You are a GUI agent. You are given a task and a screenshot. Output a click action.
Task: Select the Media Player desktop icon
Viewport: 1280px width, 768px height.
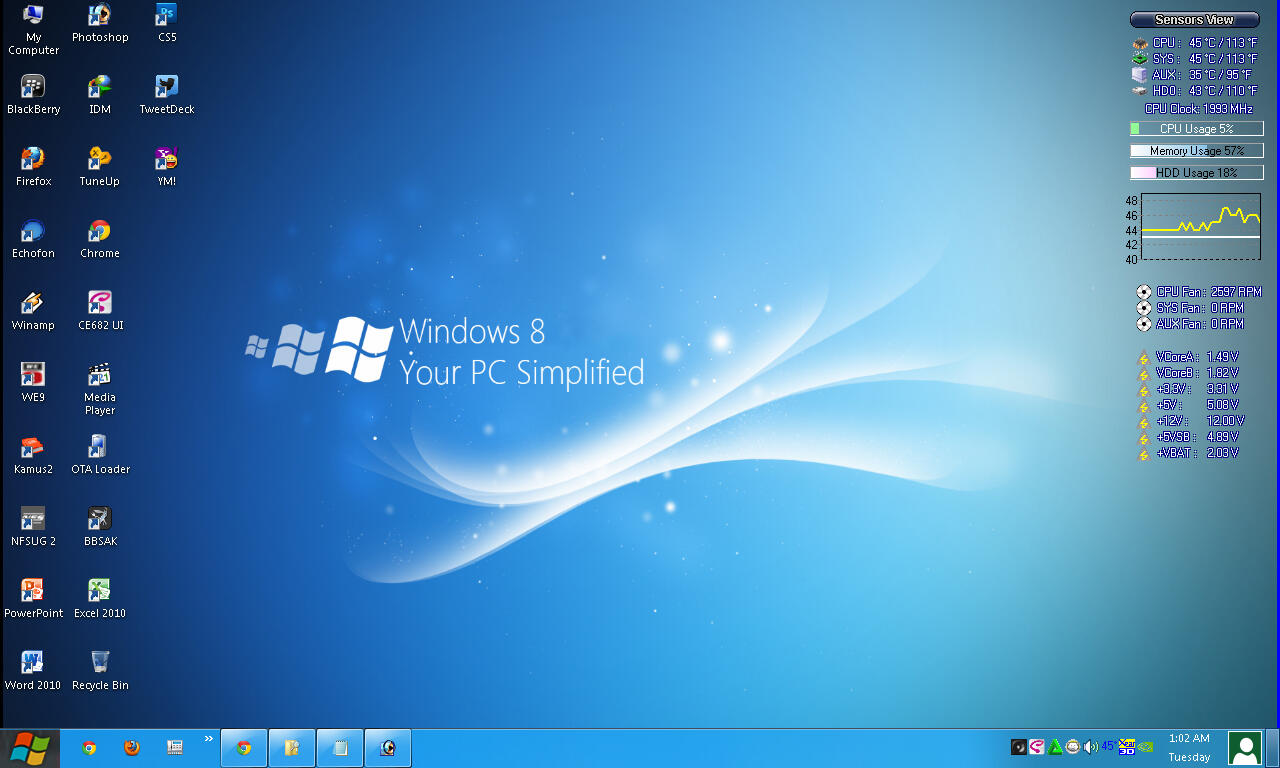click(x=100, y=389)
